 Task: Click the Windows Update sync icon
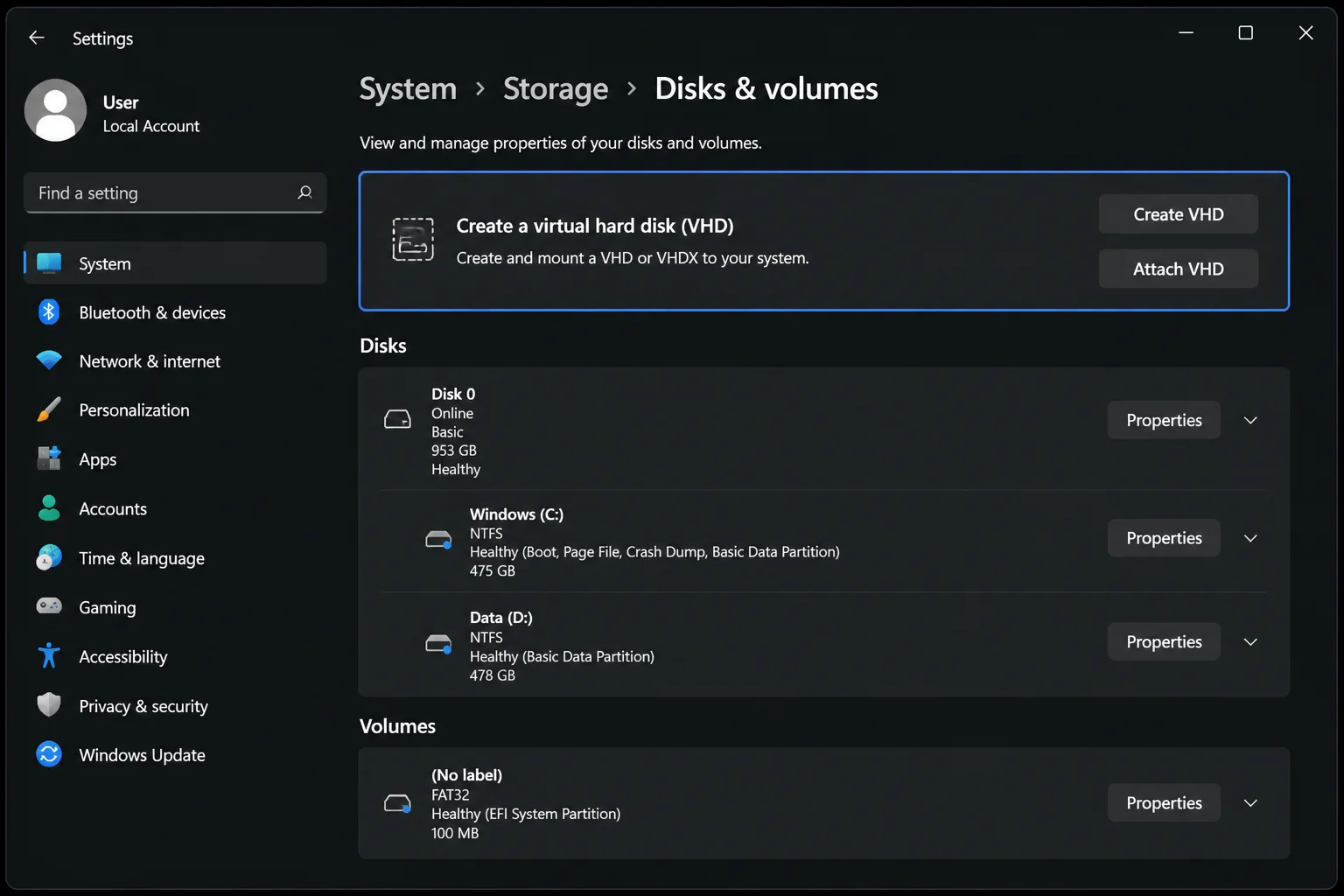49,754
